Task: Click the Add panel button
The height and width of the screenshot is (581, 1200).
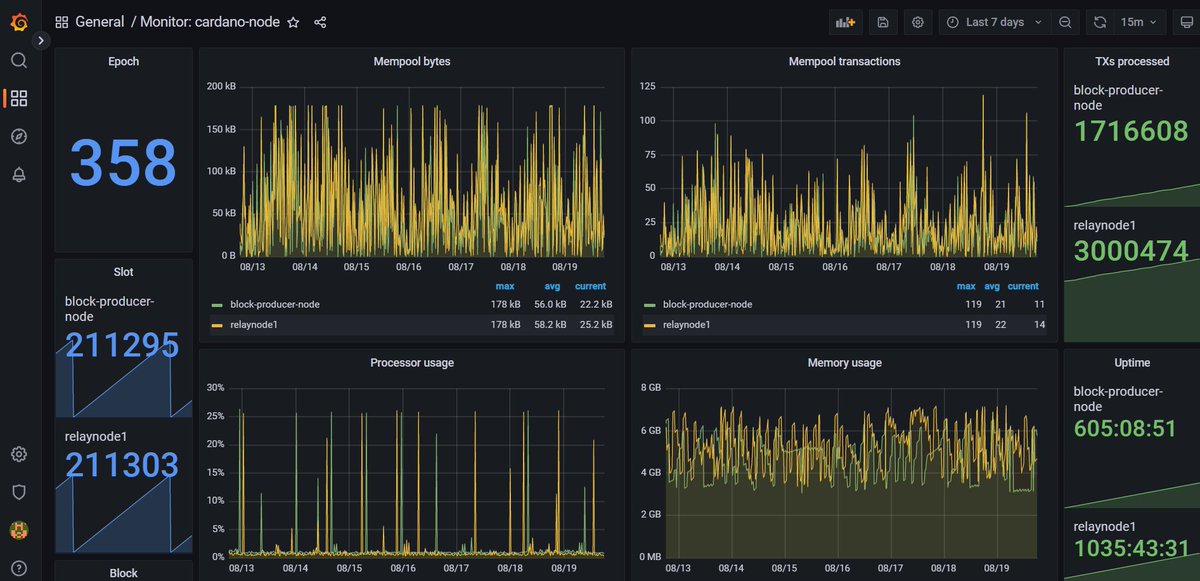Action: pyautogui.click(x=846, y=22)
